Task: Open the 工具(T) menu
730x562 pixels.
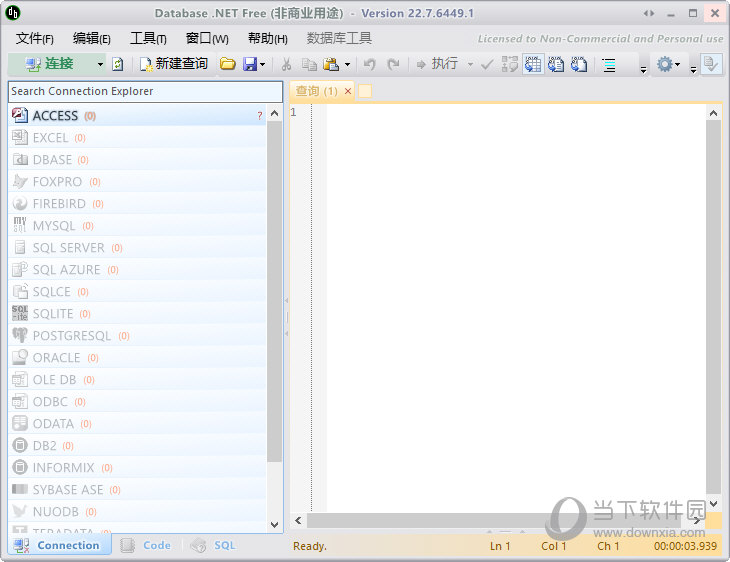Action: pos(148,39)
